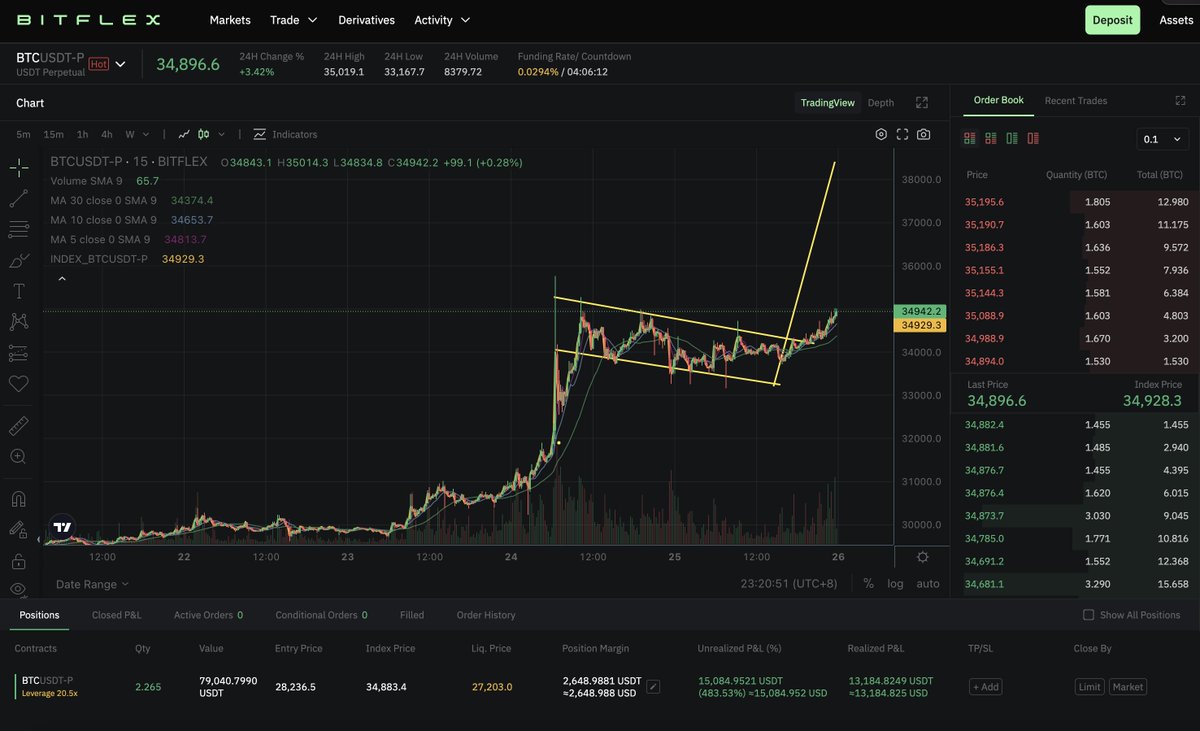Image resolution: width=1200 pixels, height=731 pixels.
Task: Open the TradingView logo on chart
Action: point(63,527)
